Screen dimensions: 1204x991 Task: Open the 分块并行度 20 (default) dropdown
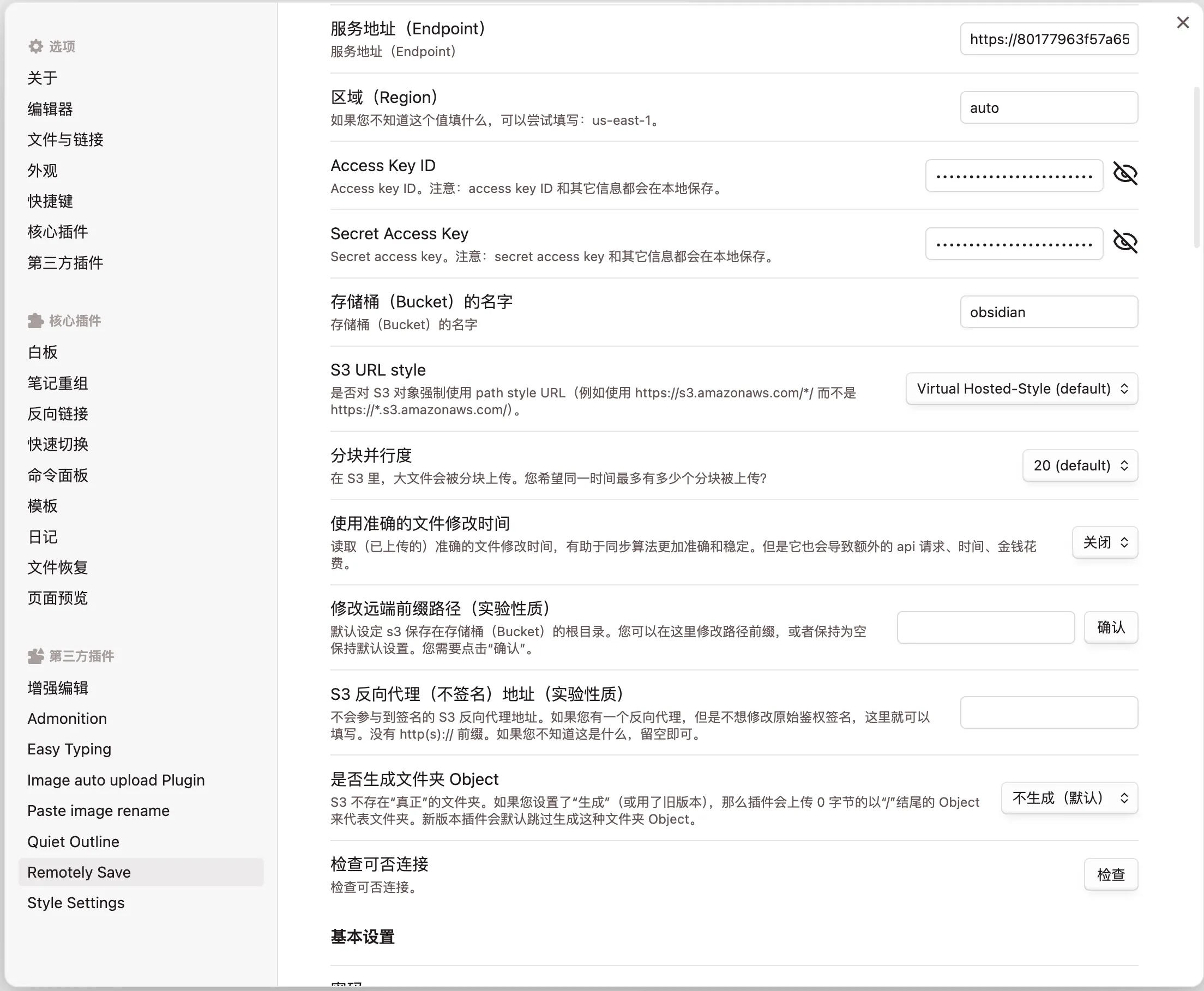[1080, 466]
